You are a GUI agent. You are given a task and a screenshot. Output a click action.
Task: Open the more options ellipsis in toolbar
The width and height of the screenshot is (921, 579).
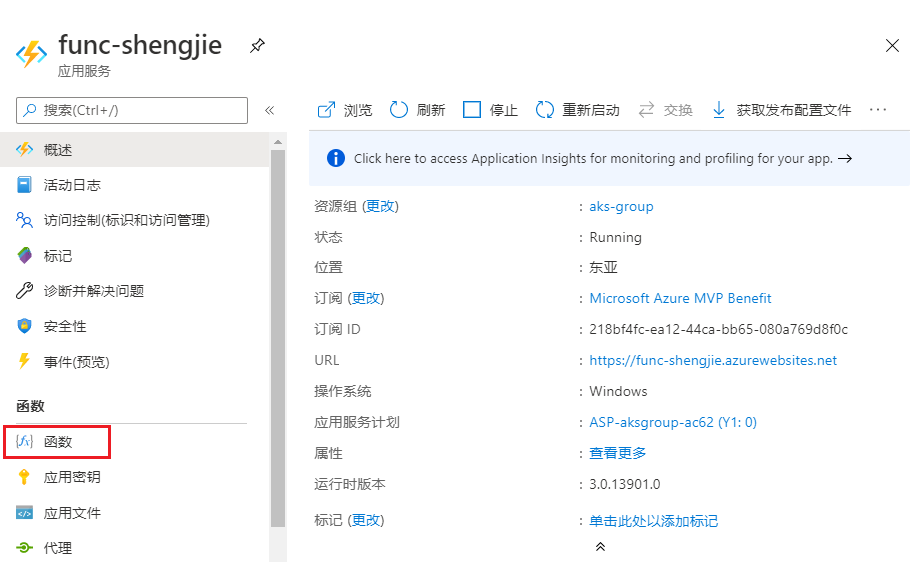tap(878, 110)
